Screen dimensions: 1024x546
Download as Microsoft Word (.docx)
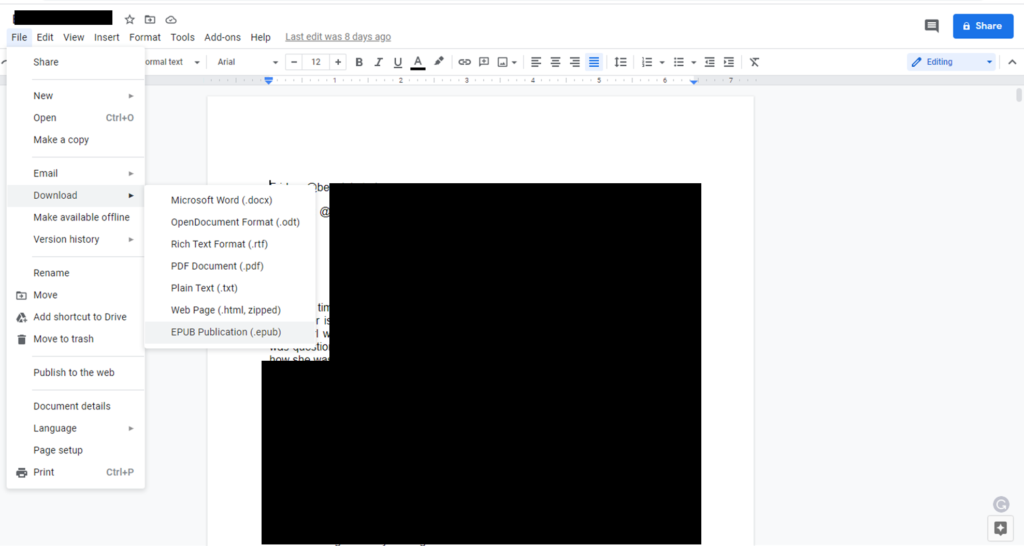tap(230, 200)
